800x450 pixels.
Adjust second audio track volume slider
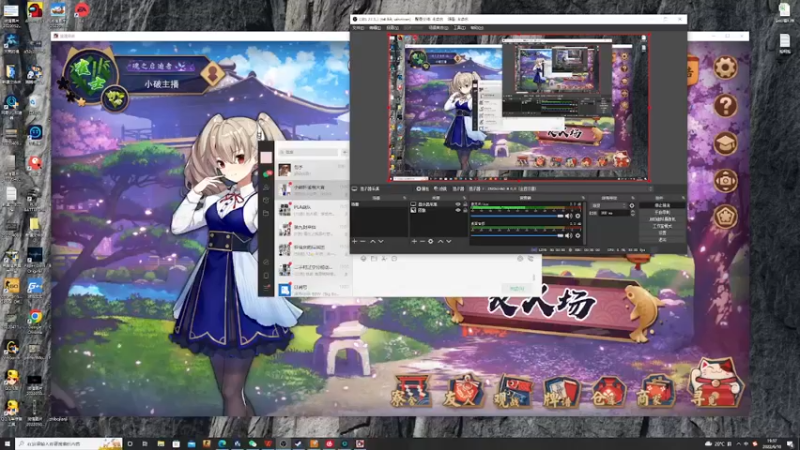pos(517,236)
